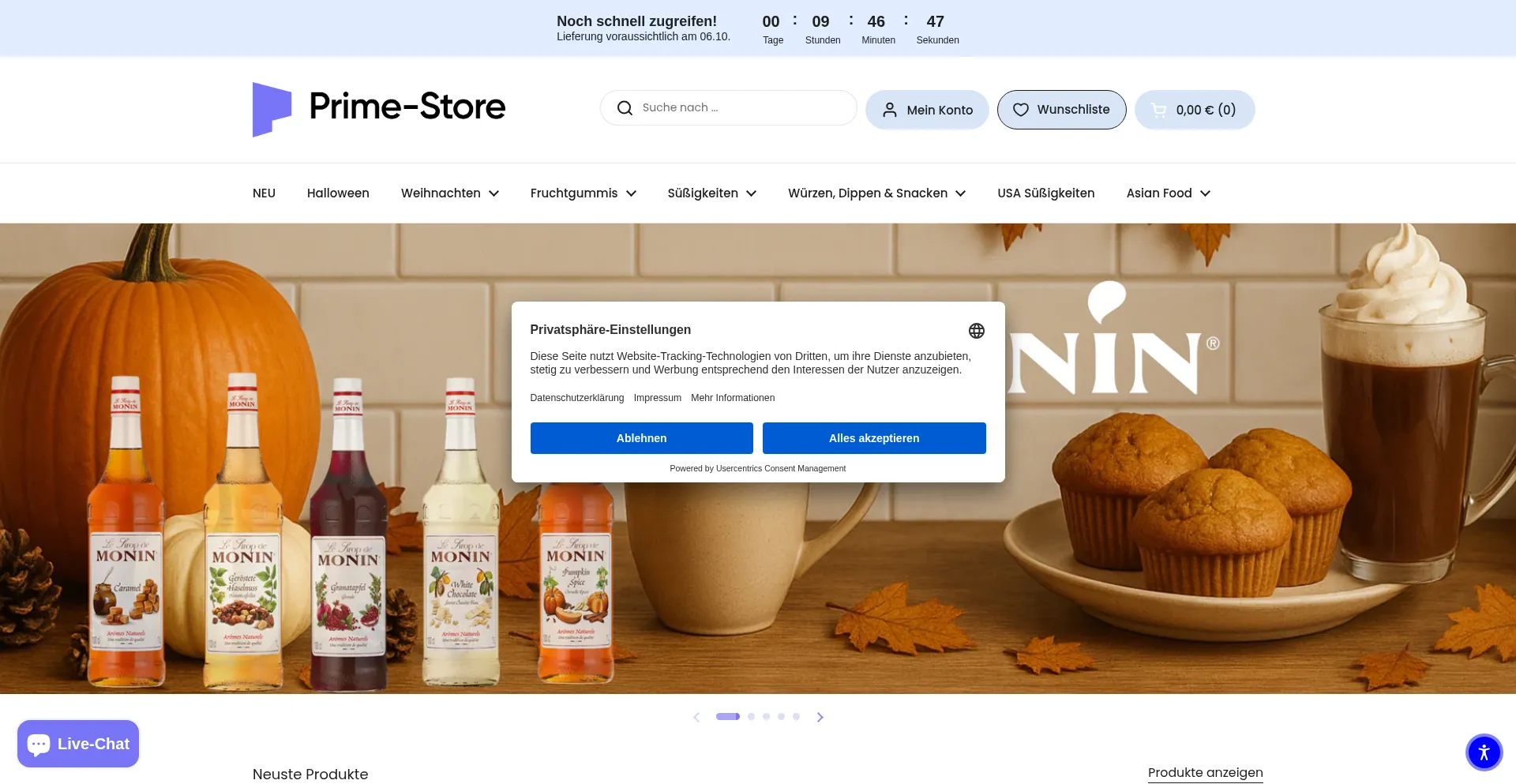Go to the previous banner slide
This screenshot has height=784, width=1516.
pyautogui.click(x=696, y=717)
